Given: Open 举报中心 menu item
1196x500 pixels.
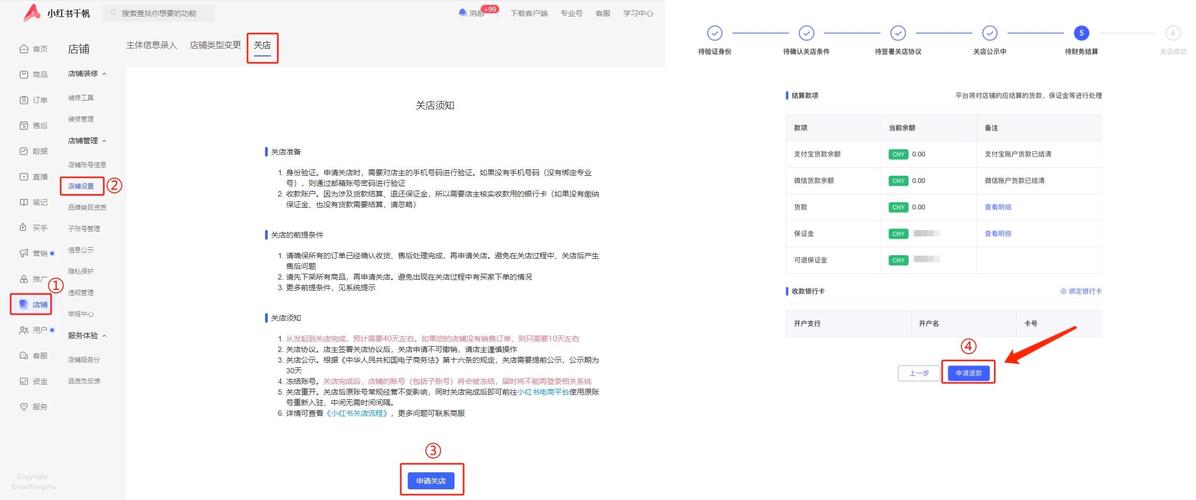Looking at the screenshot, I should 81,314.
